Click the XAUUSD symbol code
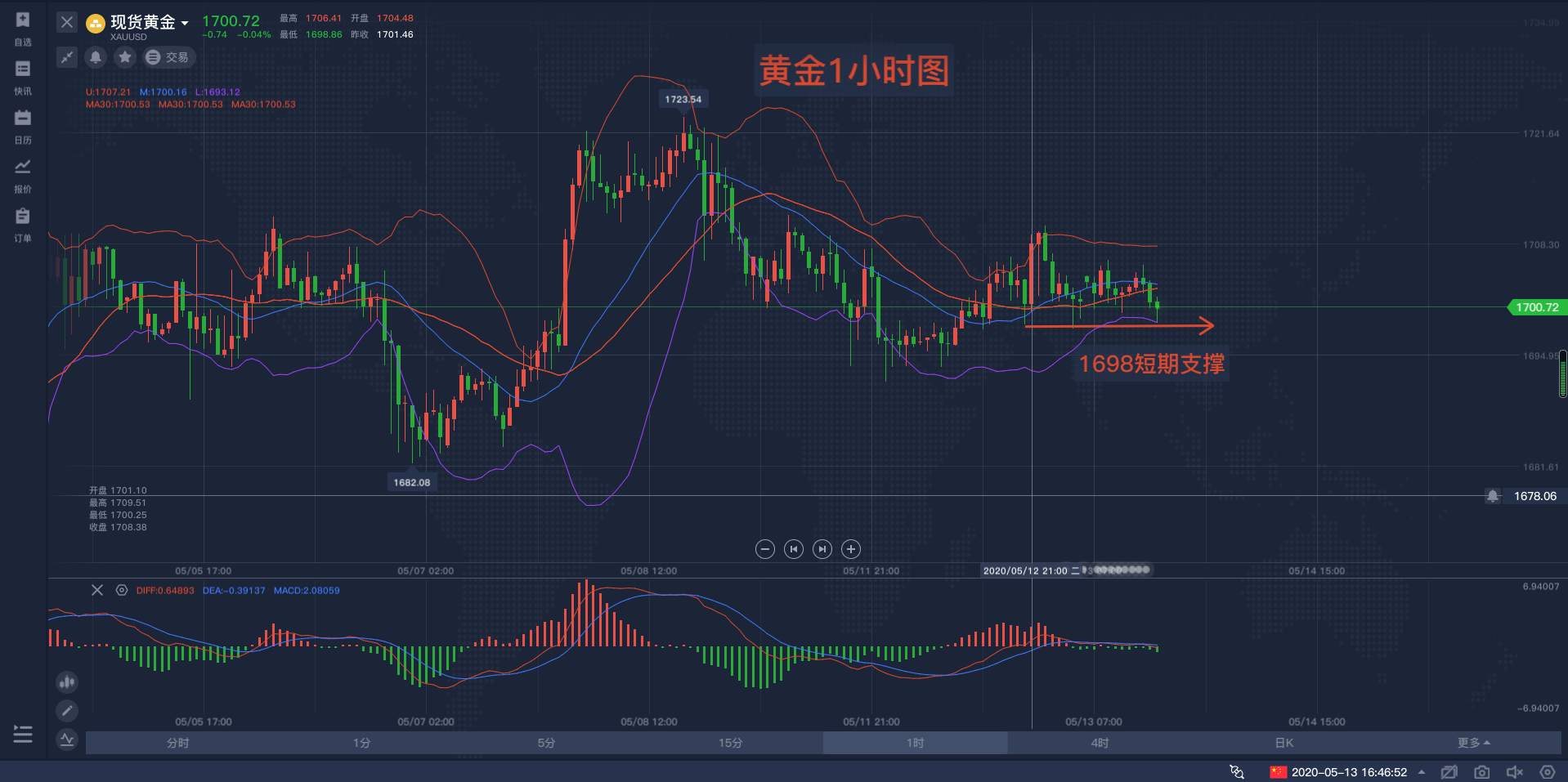The height and width of the screenshot is (782, 1568). tap(129, 37)
